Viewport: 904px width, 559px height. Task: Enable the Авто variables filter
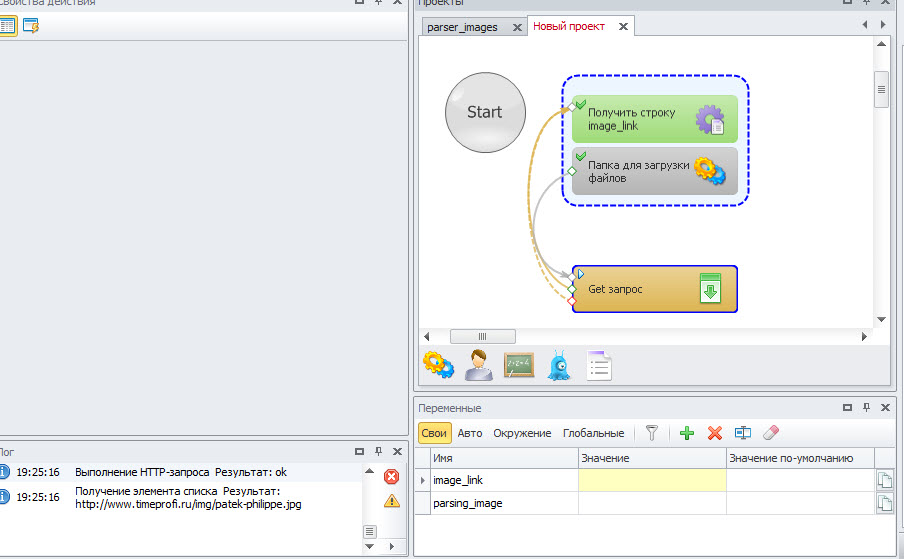(469, 433)
